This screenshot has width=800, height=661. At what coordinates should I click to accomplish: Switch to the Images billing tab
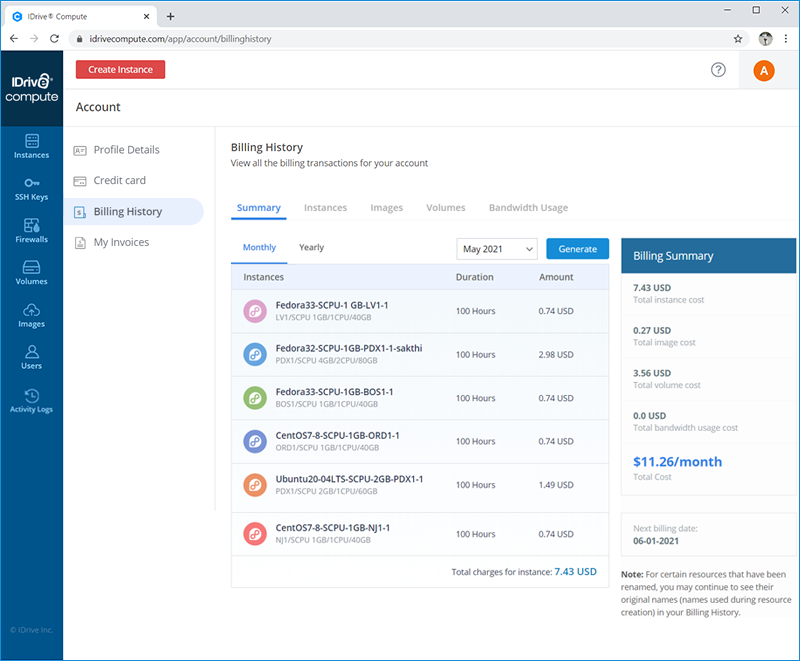tap(387, 208)
